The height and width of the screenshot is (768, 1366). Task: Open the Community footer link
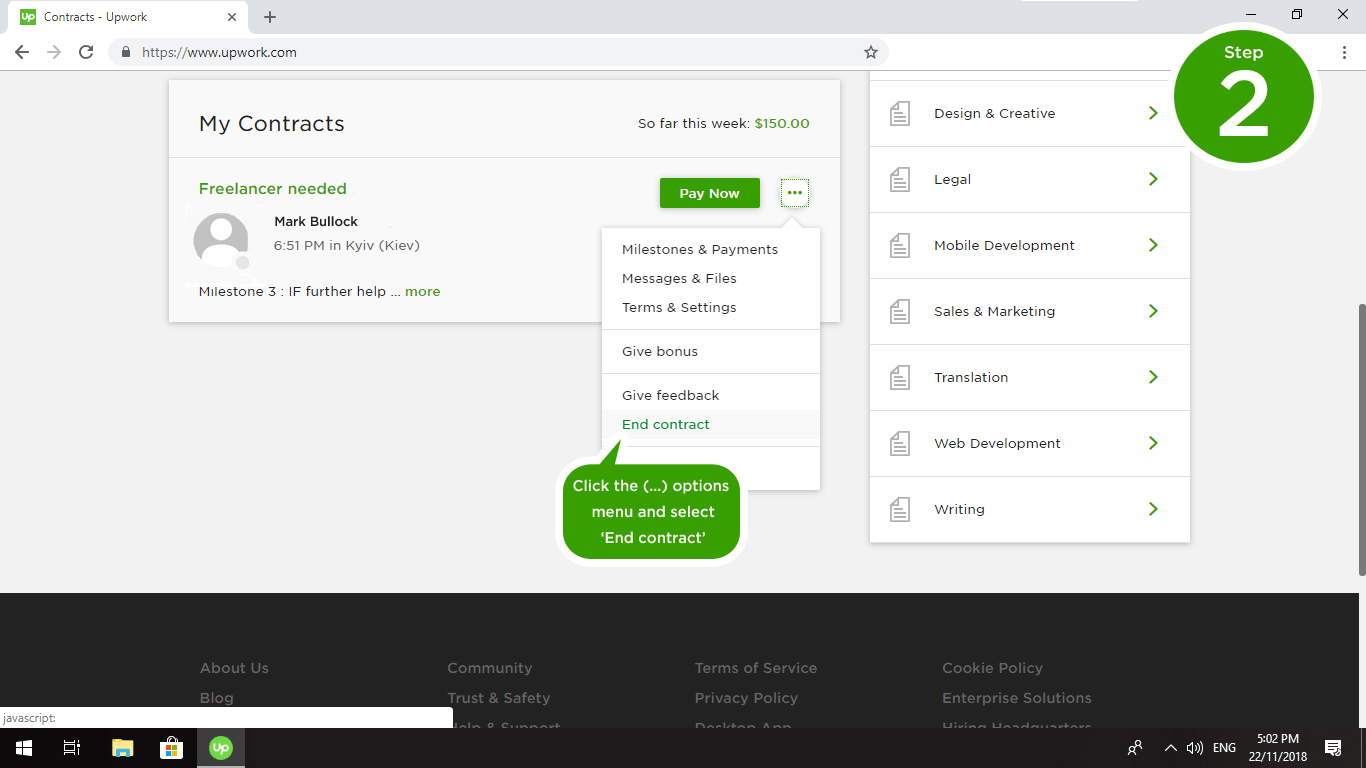(490, 668)
